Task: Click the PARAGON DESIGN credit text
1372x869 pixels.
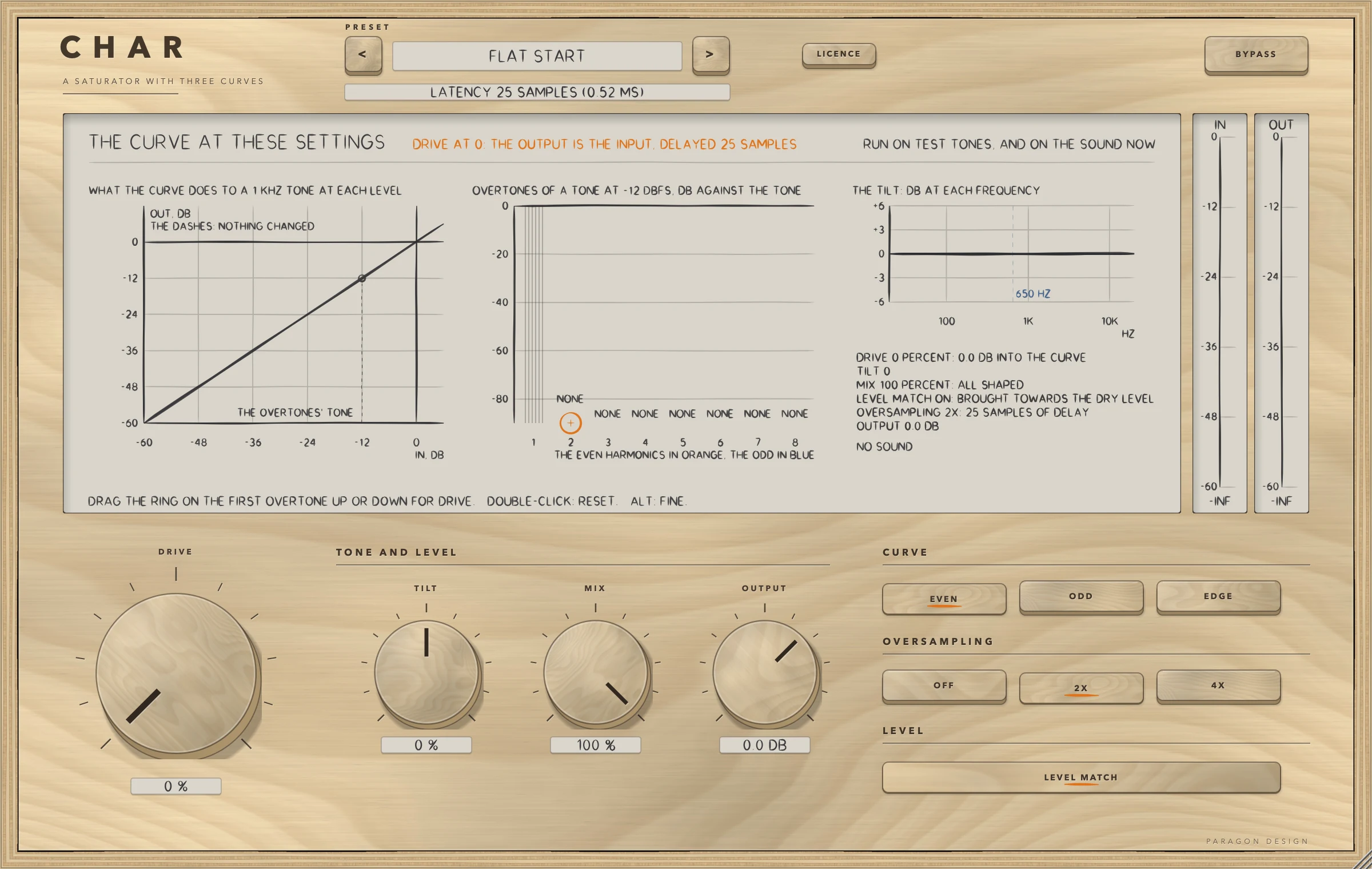Action: tap(1257, 841)
